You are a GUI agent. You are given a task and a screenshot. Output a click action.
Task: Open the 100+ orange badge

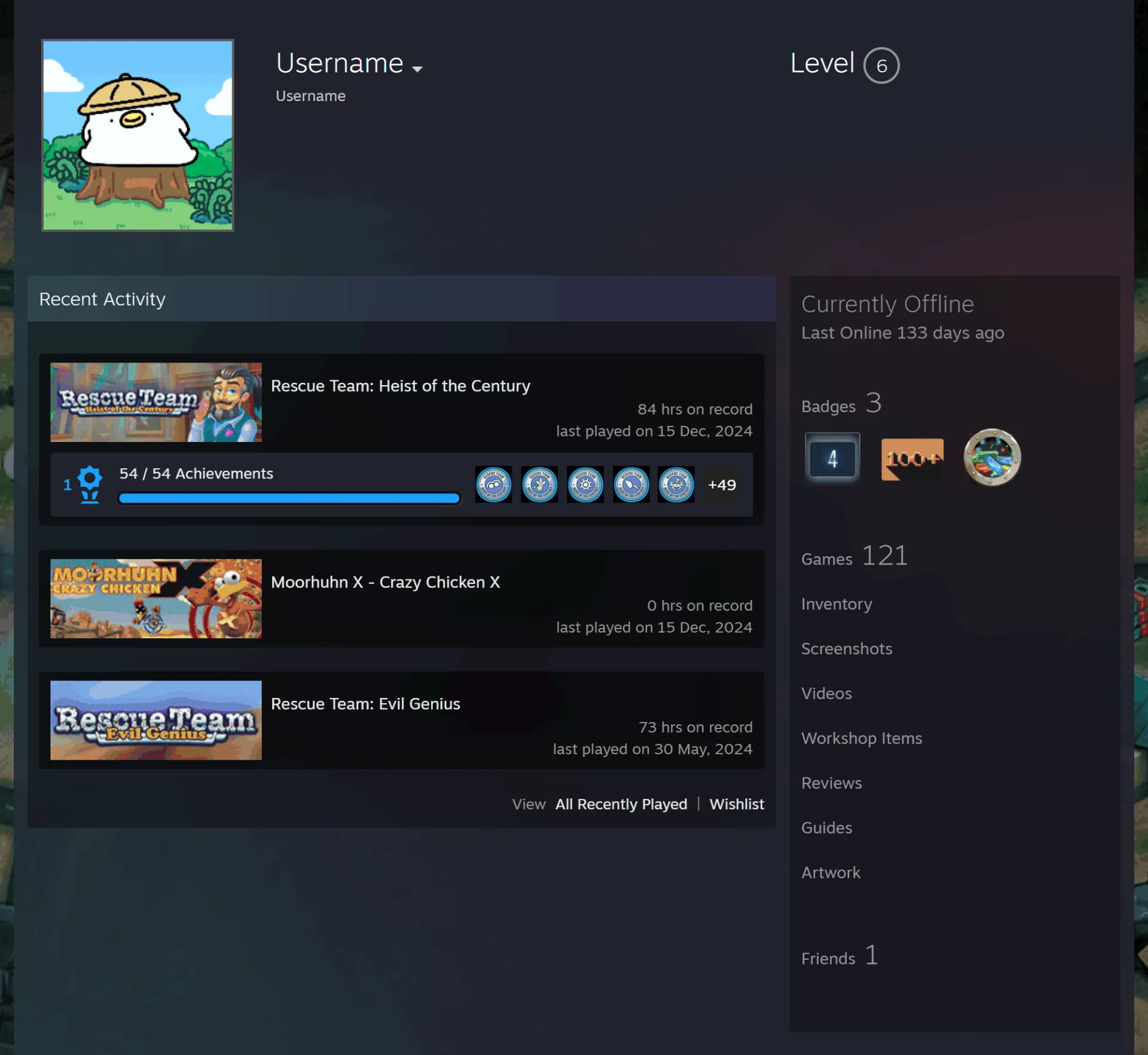pyautogui.click(x=912, y=458)
